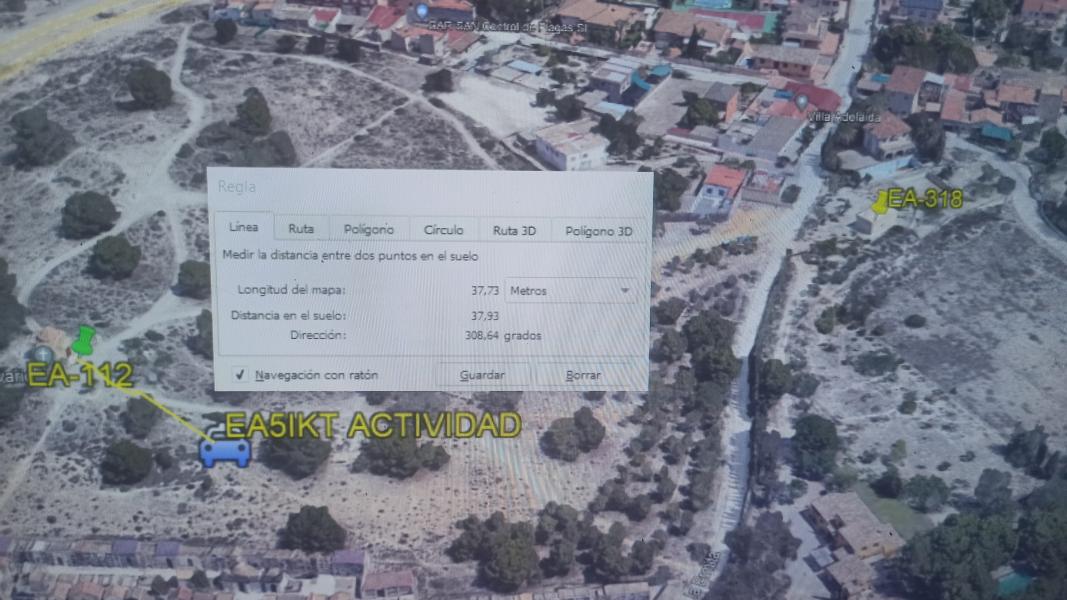Click the EA5IKT ACTIVIDAD placemark label

tap(373, 425)
